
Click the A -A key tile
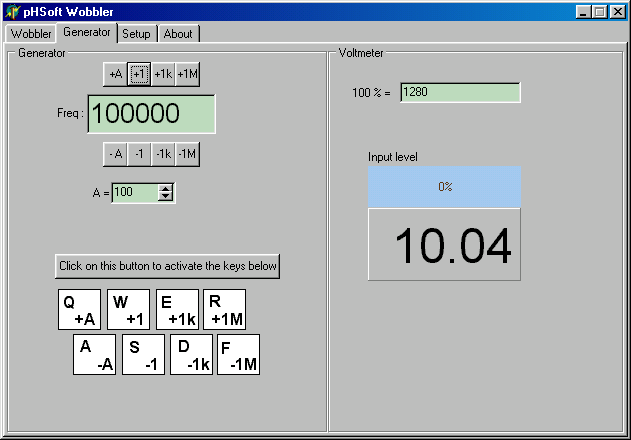pyautogui.click(x=95, y=354)
